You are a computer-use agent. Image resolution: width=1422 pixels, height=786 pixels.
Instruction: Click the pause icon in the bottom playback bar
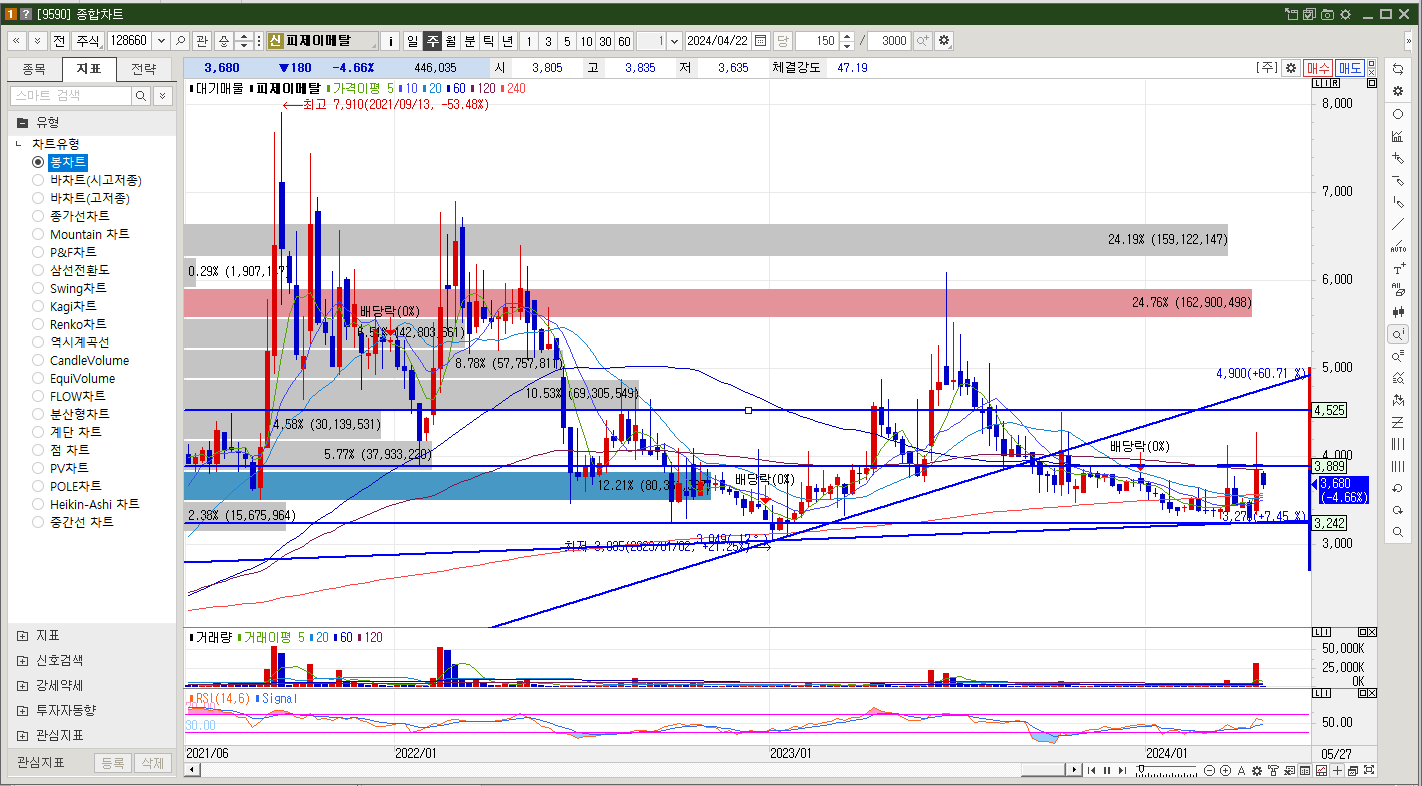tap(1106, 770)
